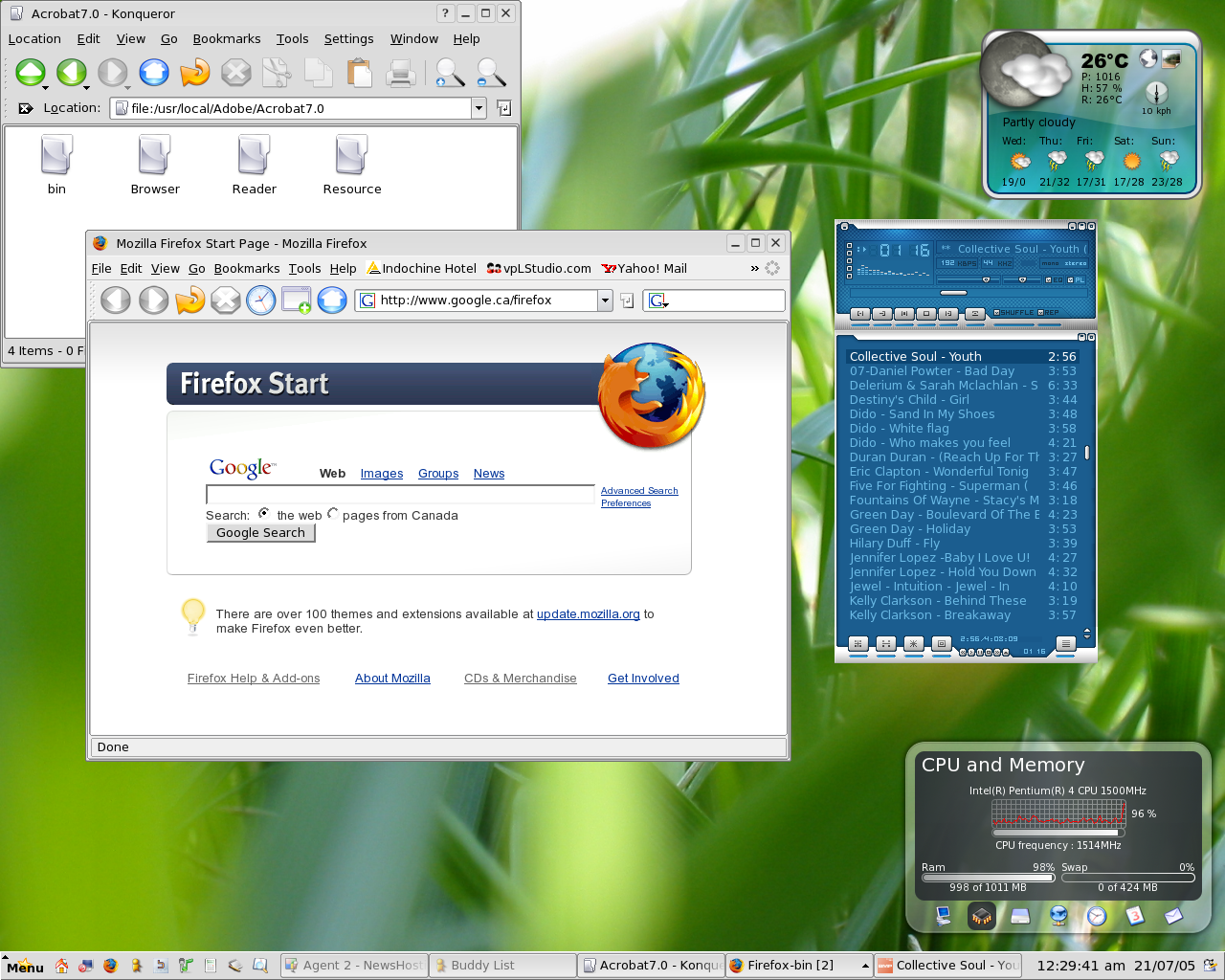This screenshot has height=980, width=1225.
Task: Click the Firefox Home button
Action: click(332, 301)
